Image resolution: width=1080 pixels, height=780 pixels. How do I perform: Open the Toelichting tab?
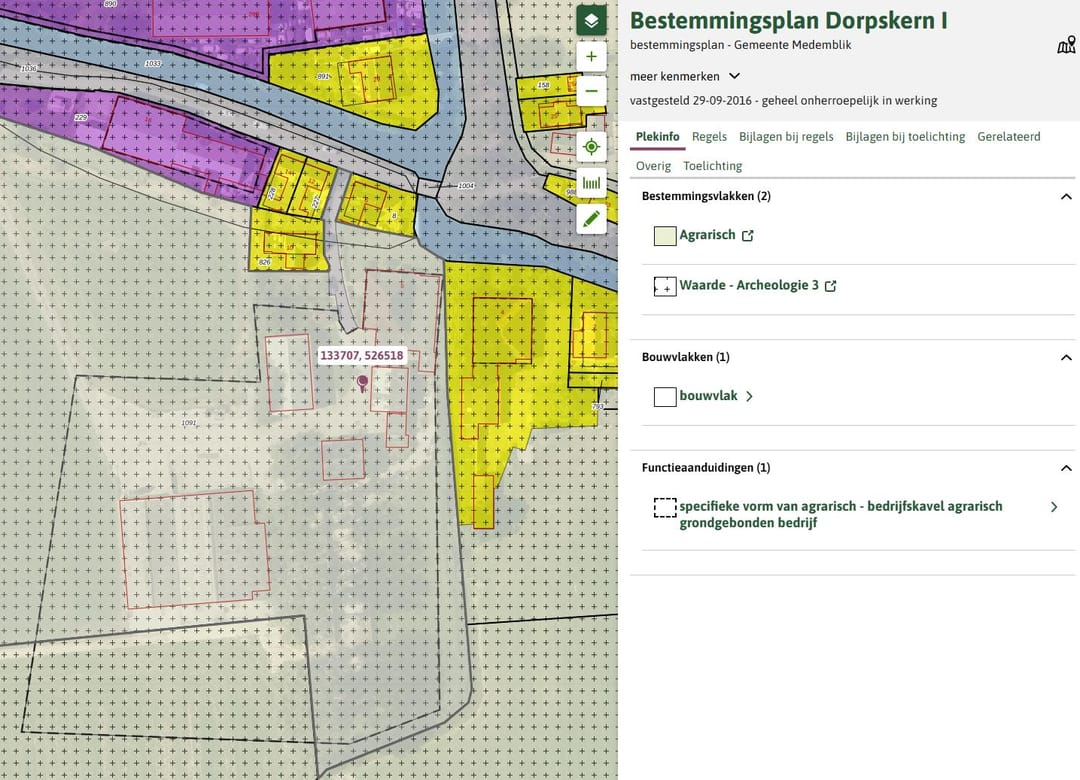[712, 166]
